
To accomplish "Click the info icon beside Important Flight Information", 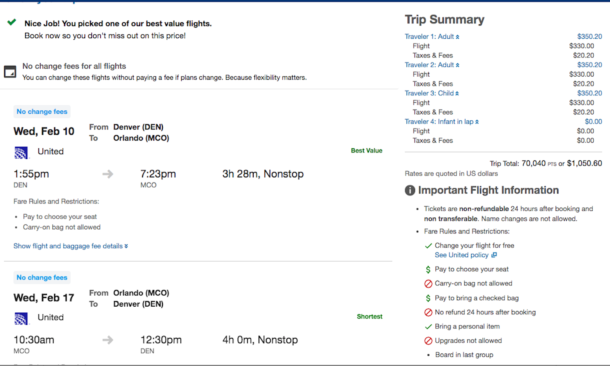I will [410, 190].
